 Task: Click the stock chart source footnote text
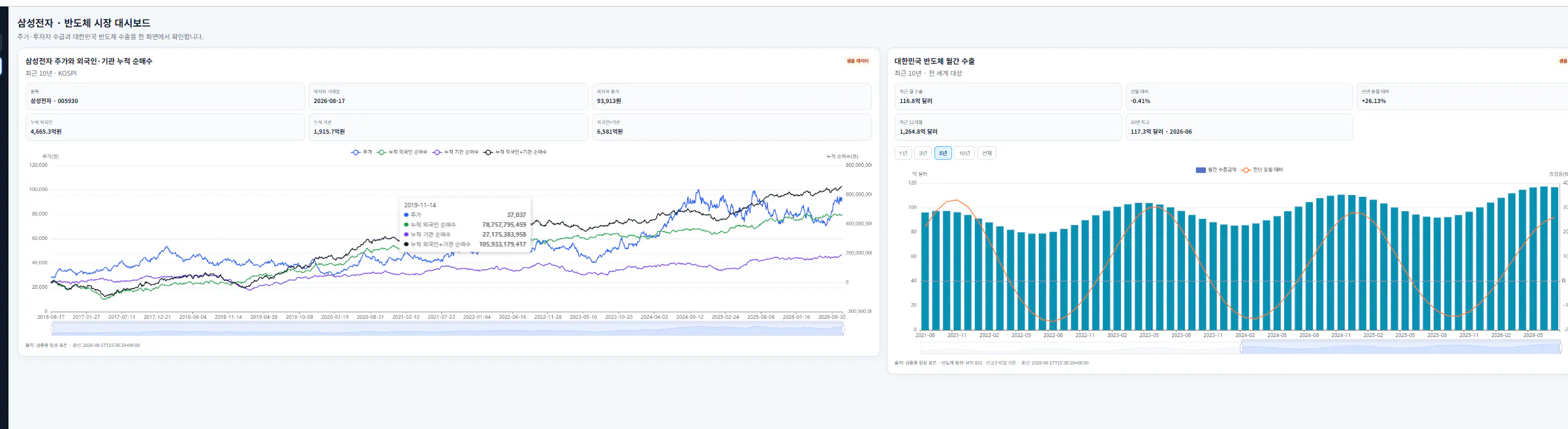click(x=83, y=346)
